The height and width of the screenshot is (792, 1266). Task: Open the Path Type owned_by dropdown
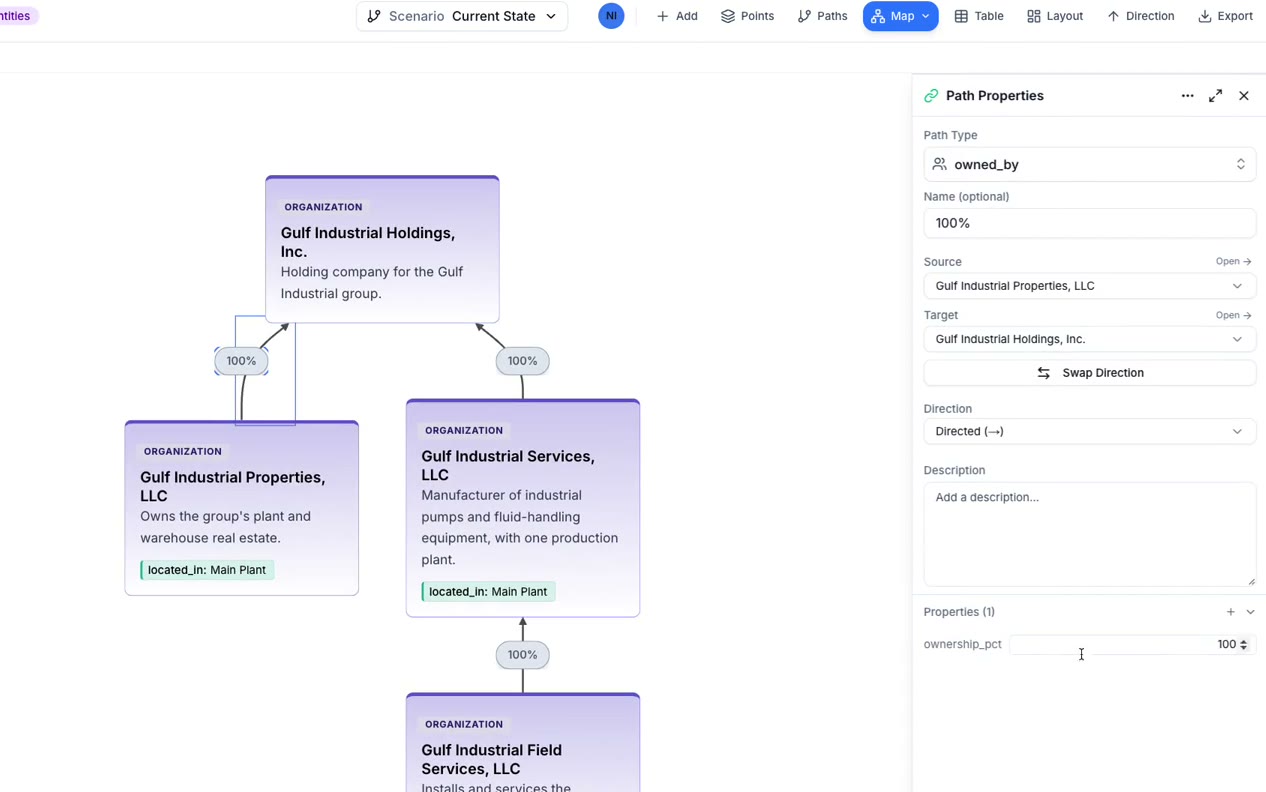(x=1089, y=164)
